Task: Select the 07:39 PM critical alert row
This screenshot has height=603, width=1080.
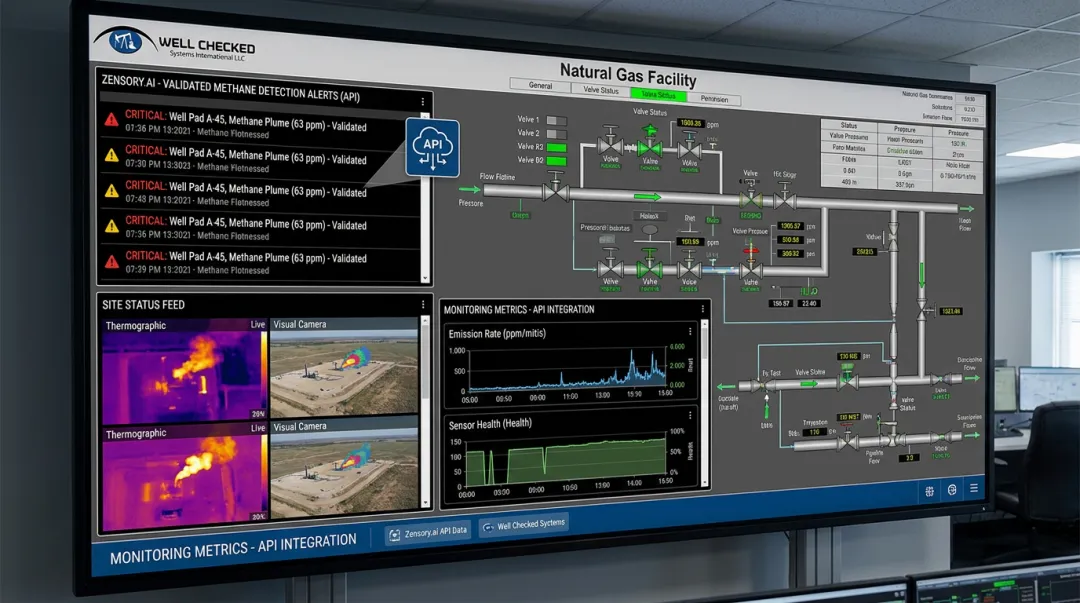Action: (x=260, y=263)
